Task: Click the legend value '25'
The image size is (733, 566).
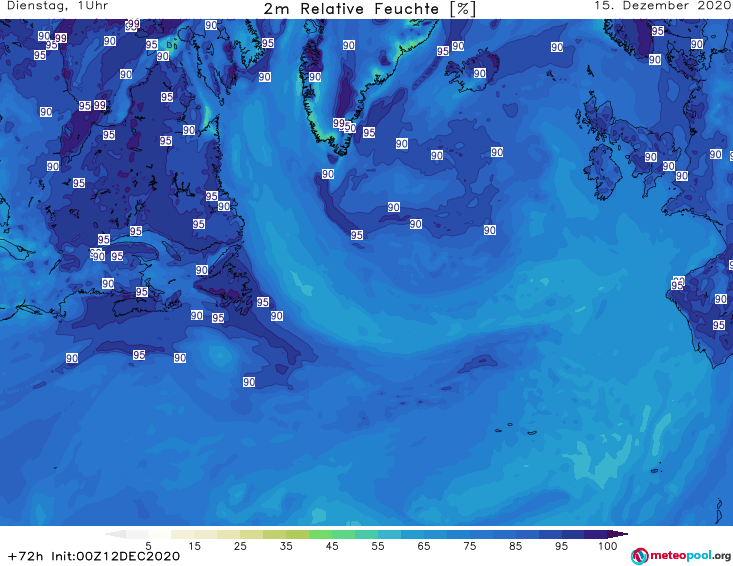Action: [240, 546]
